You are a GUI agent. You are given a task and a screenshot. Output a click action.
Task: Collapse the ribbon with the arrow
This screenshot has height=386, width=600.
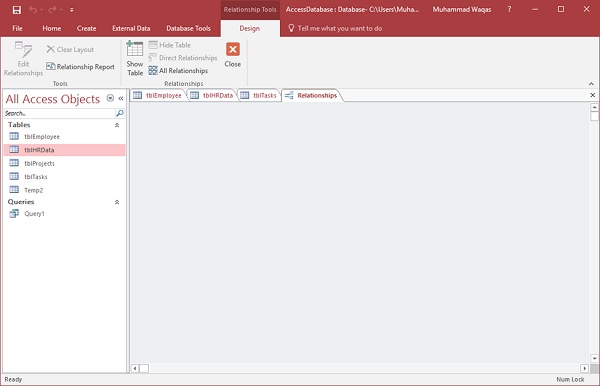tap(591, 84)
